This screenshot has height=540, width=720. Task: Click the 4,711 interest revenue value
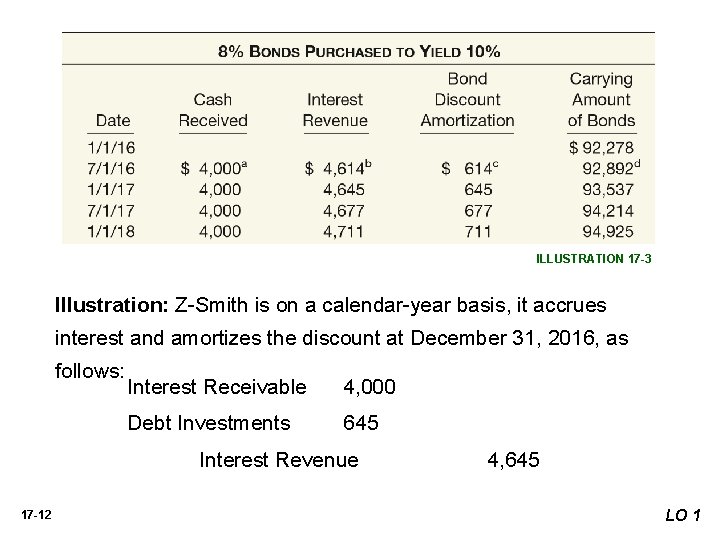click(x=345, y=231)
